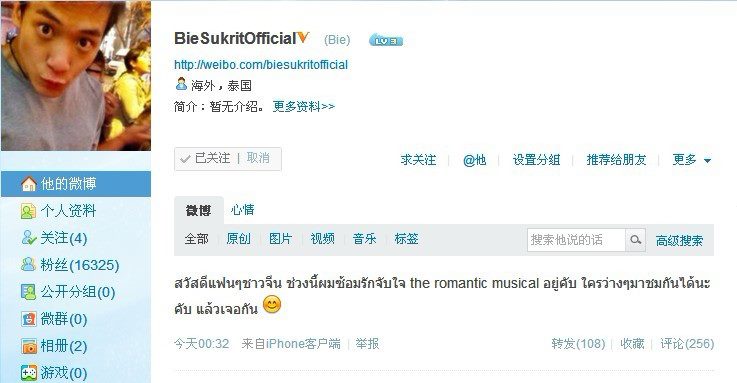Open the weibo.com/biesukritofficial link
Viewport: 737px width, 383px height.
tap(261, 64)
